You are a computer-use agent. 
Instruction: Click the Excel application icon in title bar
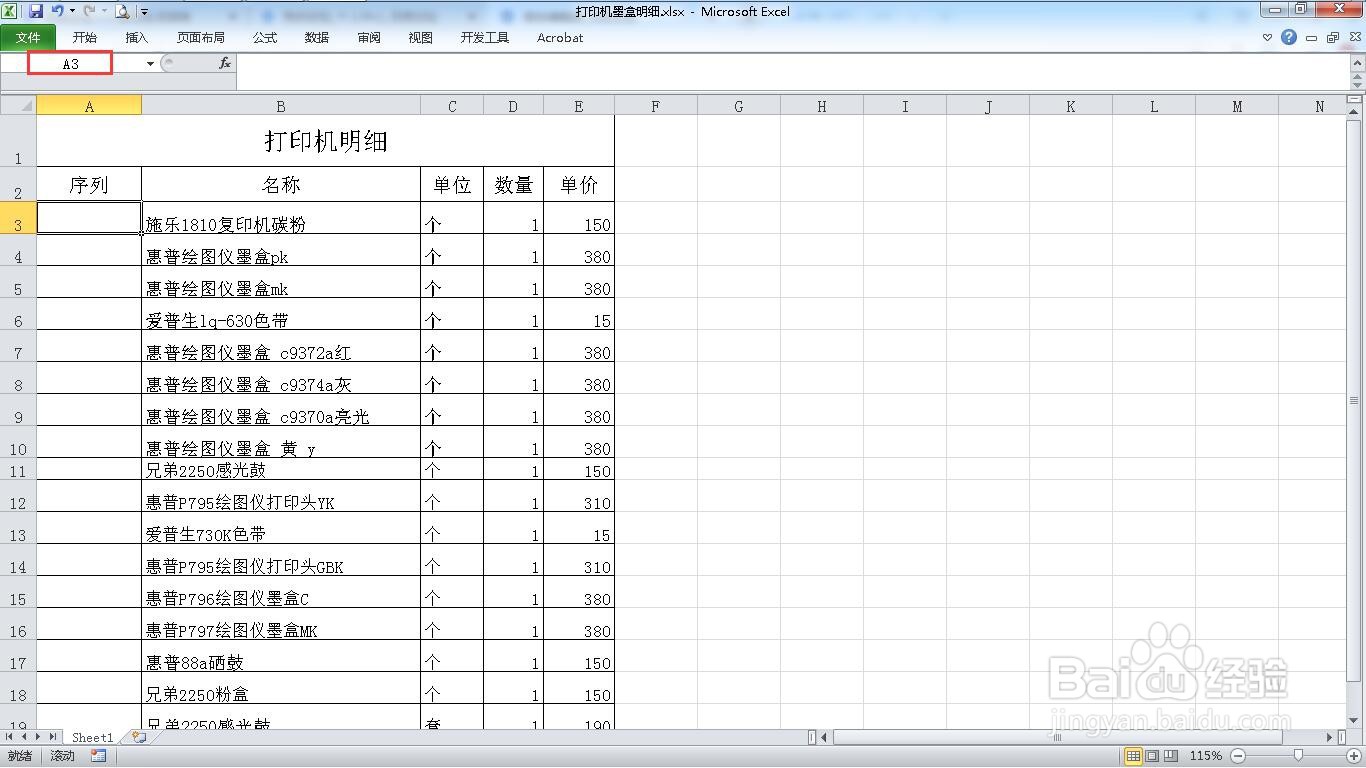[x=9, y=11]
